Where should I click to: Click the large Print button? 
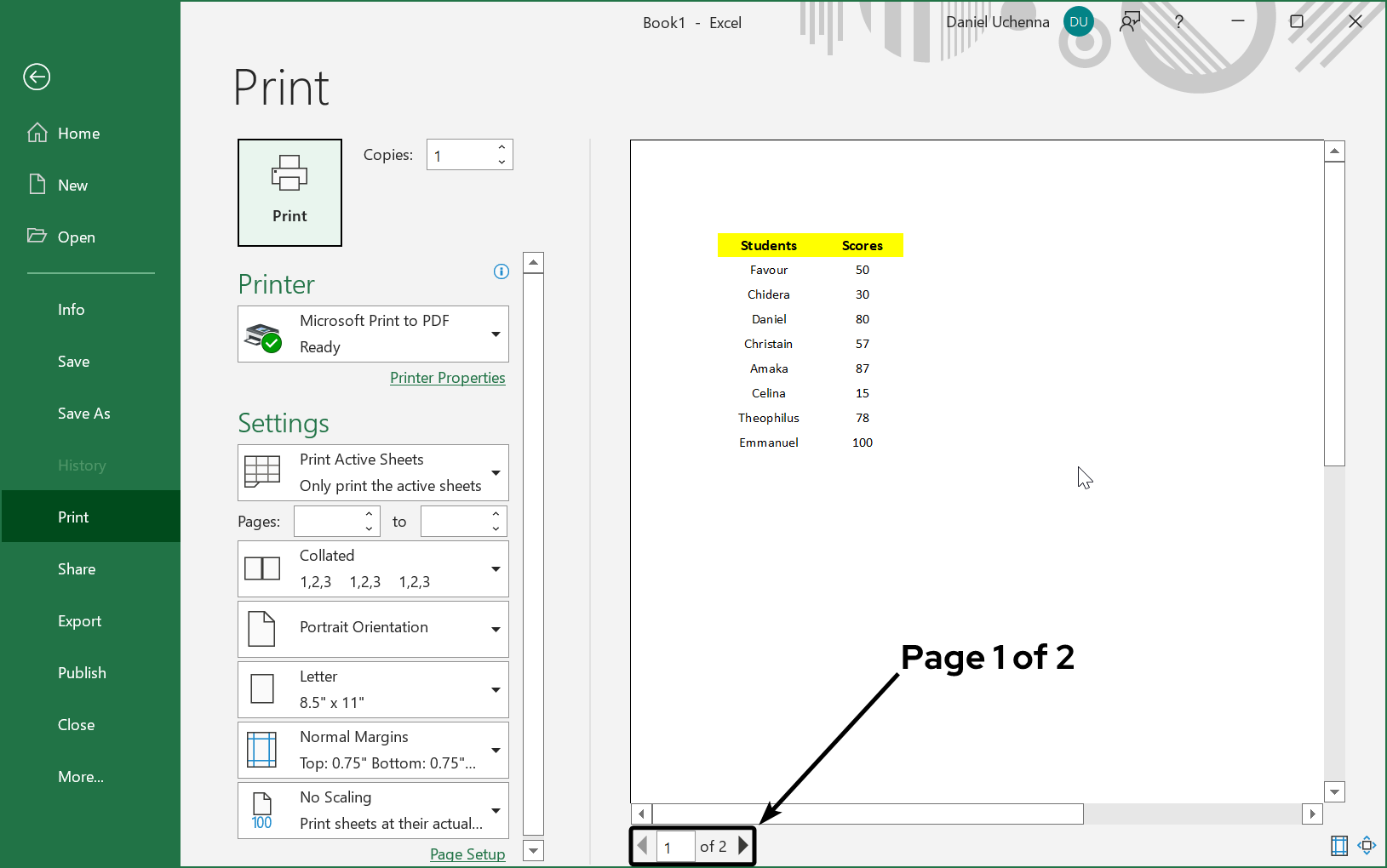tap(289, 192)
